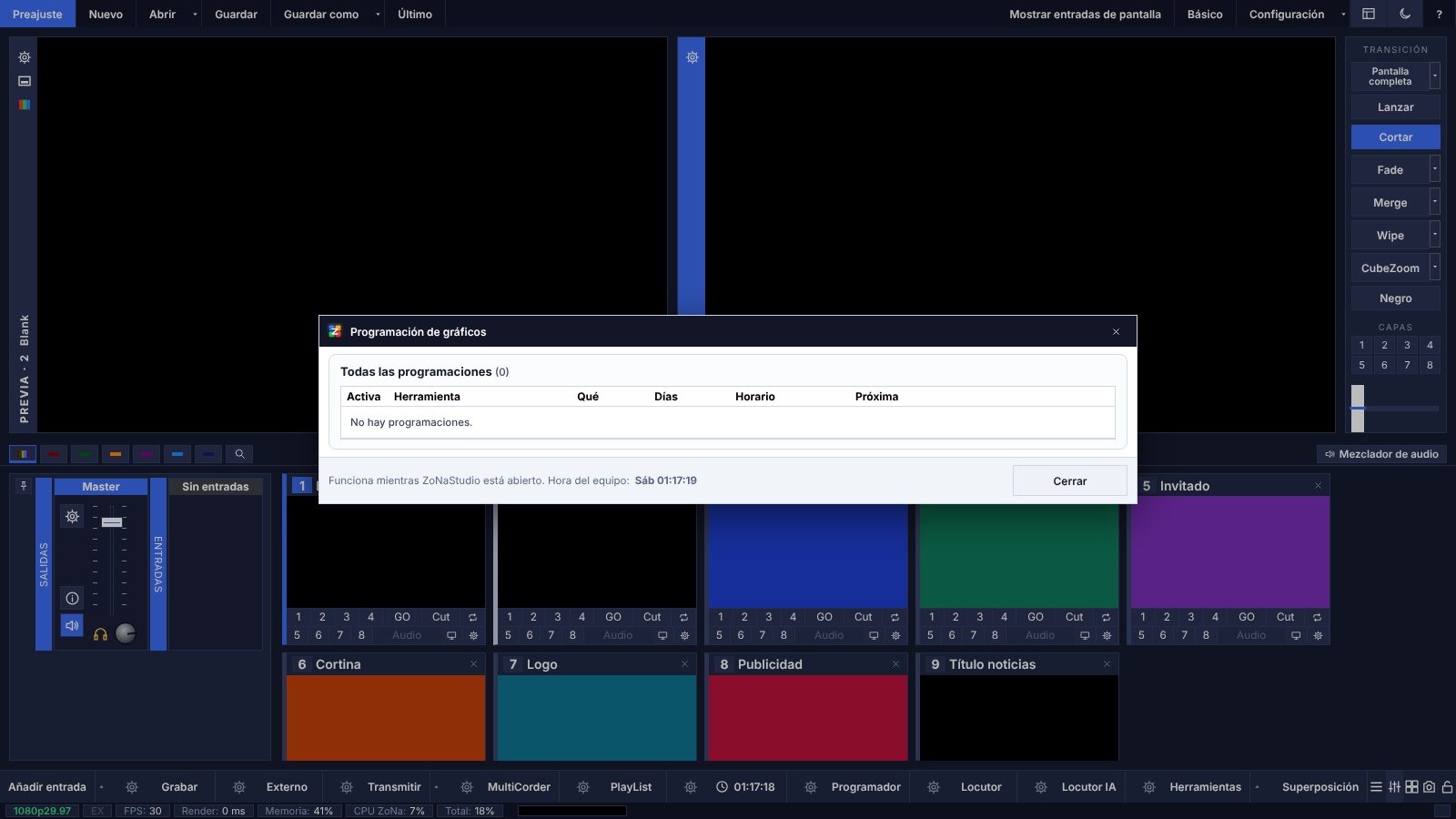Click the Cerrar button in dialog

1070,480
